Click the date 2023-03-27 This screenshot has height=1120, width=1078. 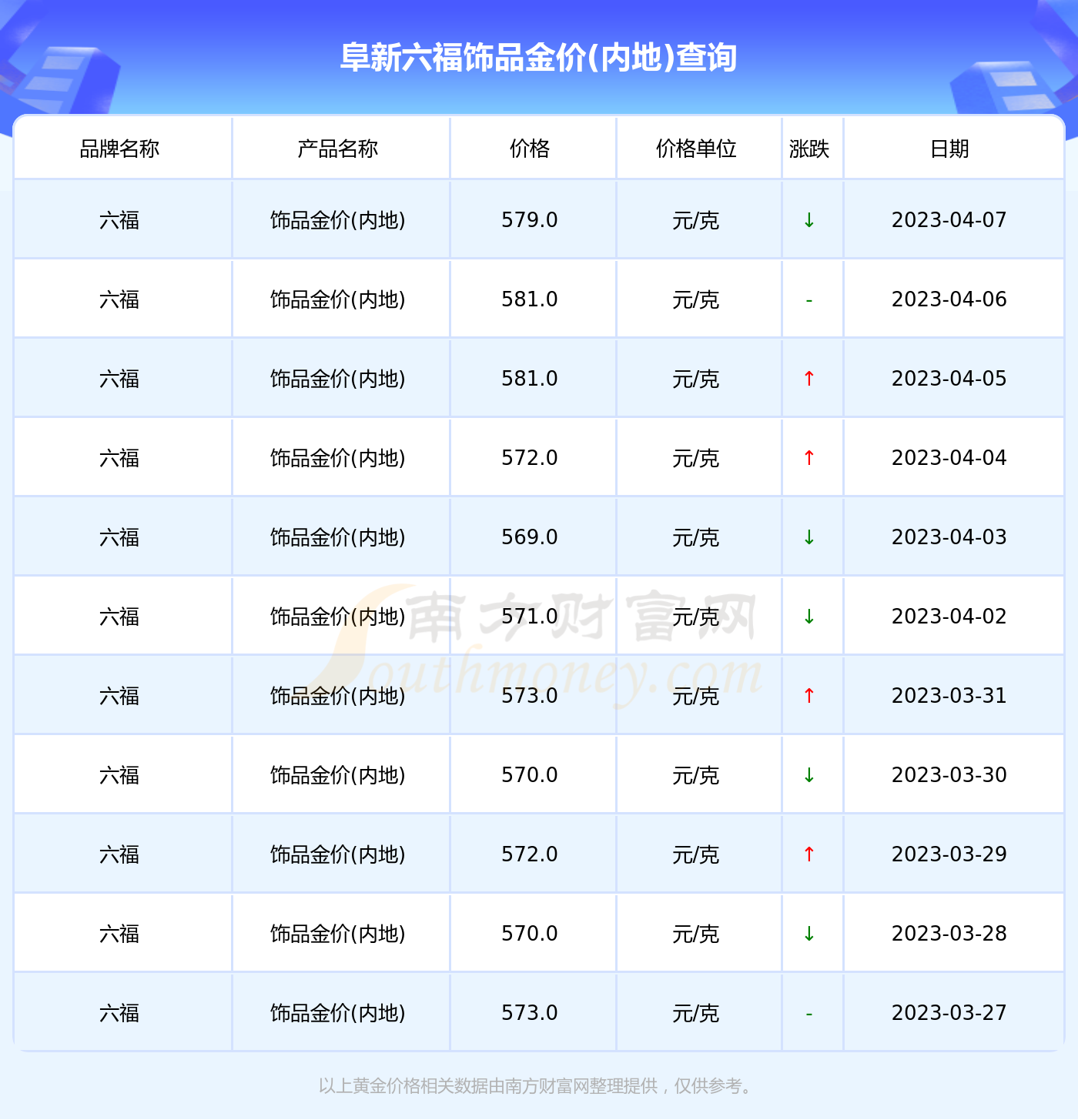[x=949, y=1013]
